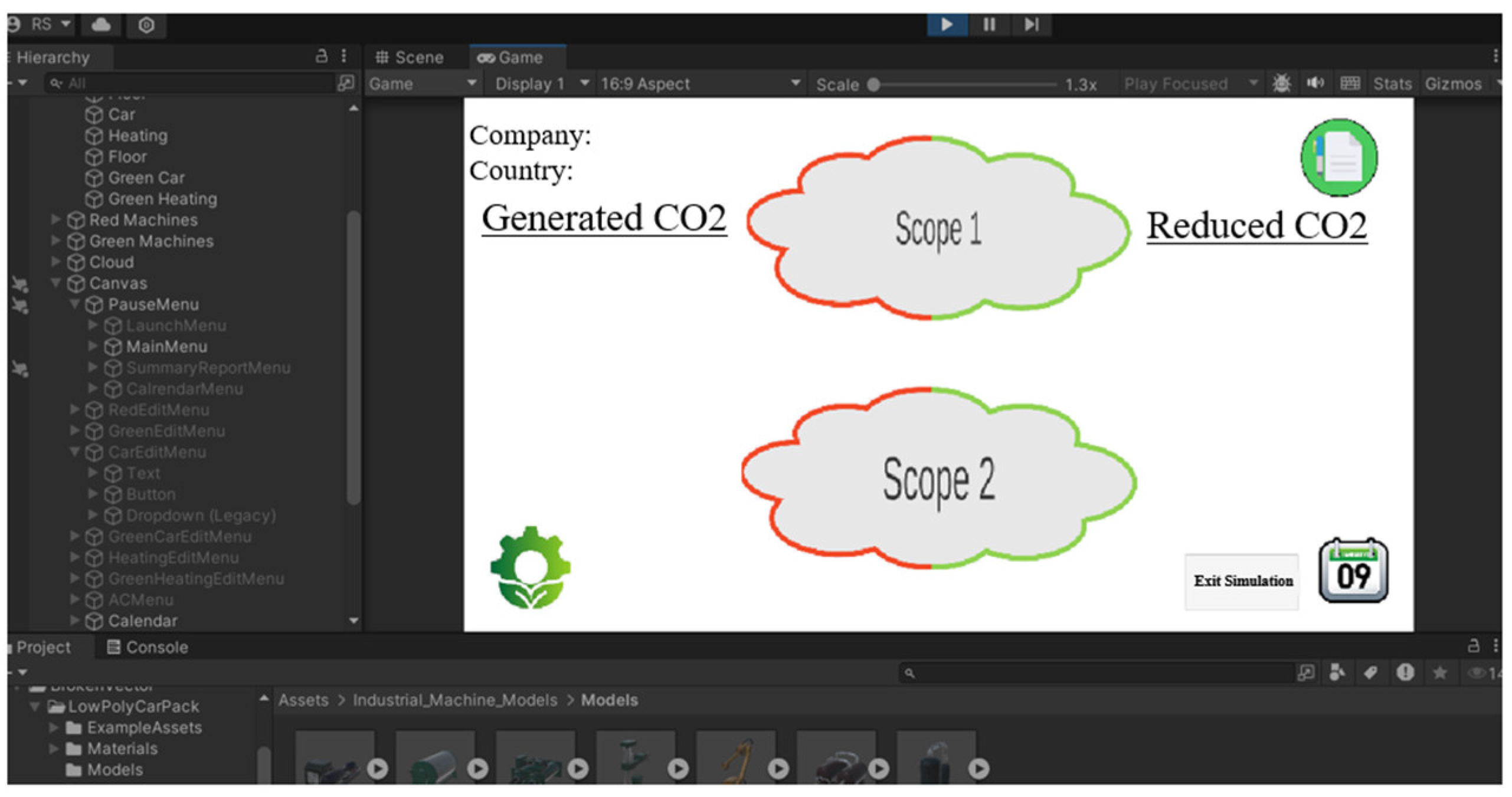Click the Step frame button
This screenshot has height=797, width=1512.
tap(1031, 24)
